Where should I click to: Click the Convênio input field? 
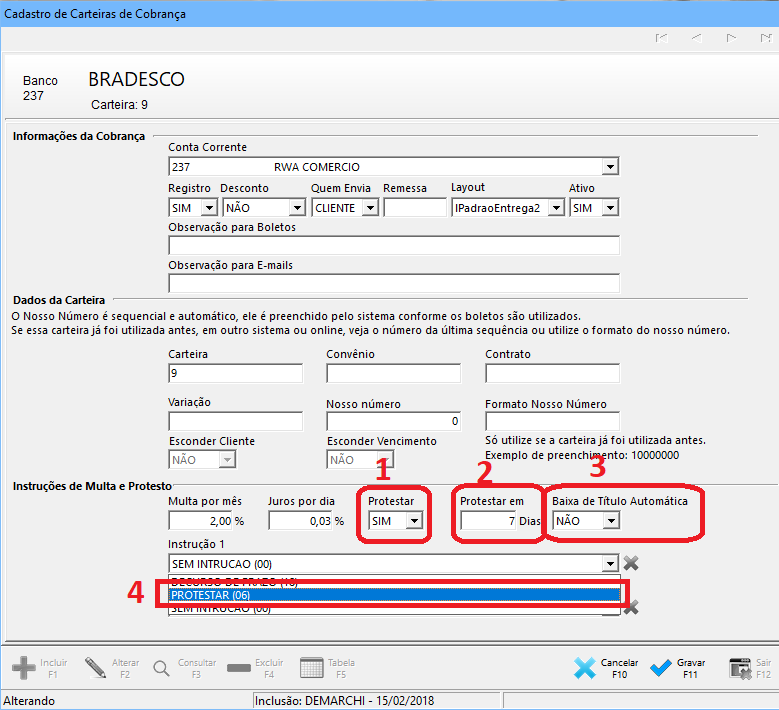pyautogui.click(x=393, y=373)
